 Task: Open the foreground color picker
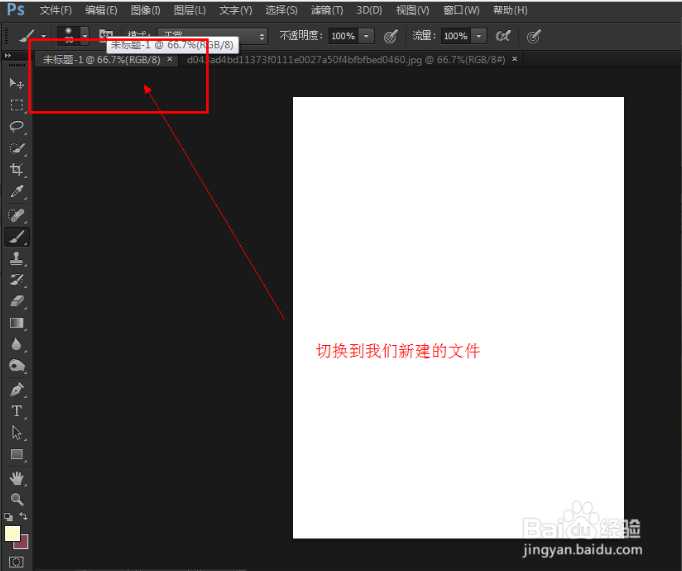(x=12, y=534)
